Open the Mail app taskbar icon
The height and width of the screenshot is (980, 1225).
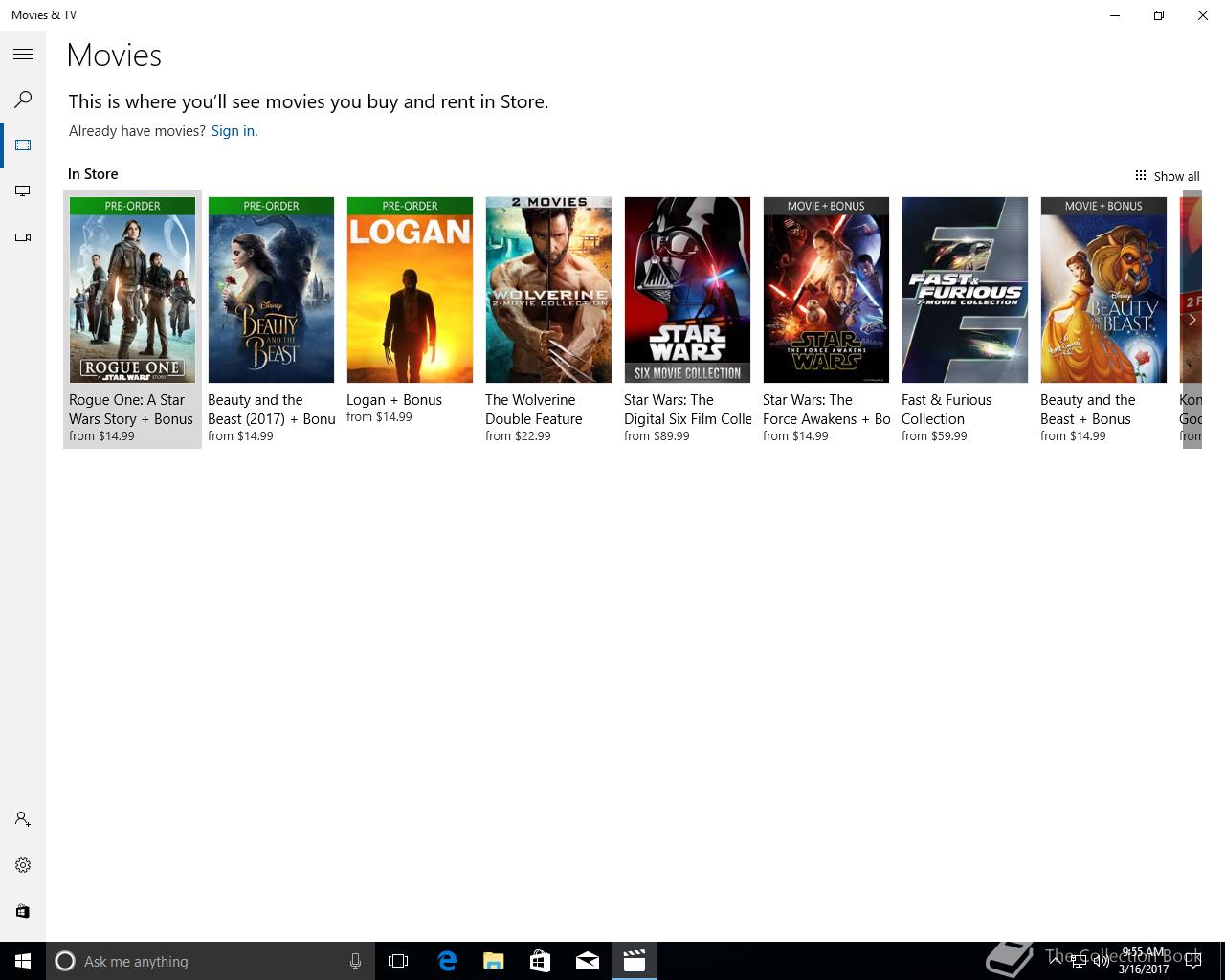tap(587, 961)
